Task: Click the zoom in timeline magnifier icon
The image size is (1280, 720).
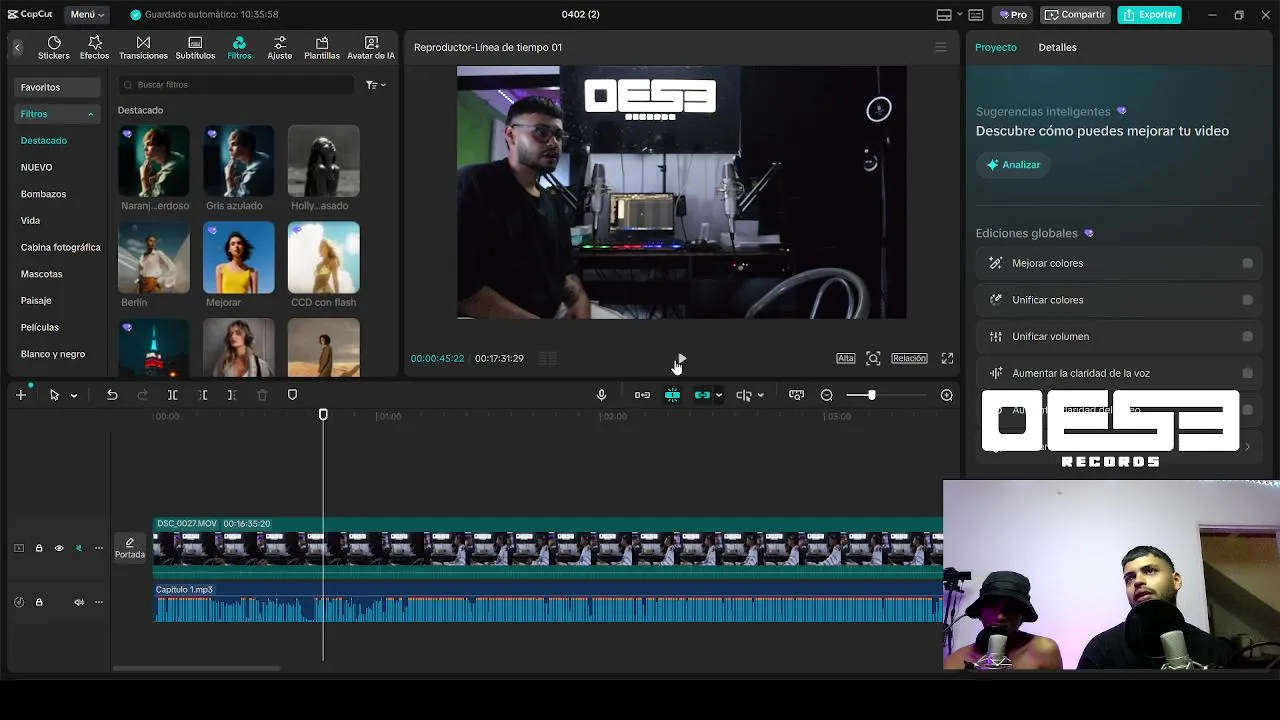Action: [x=946, y=395]
